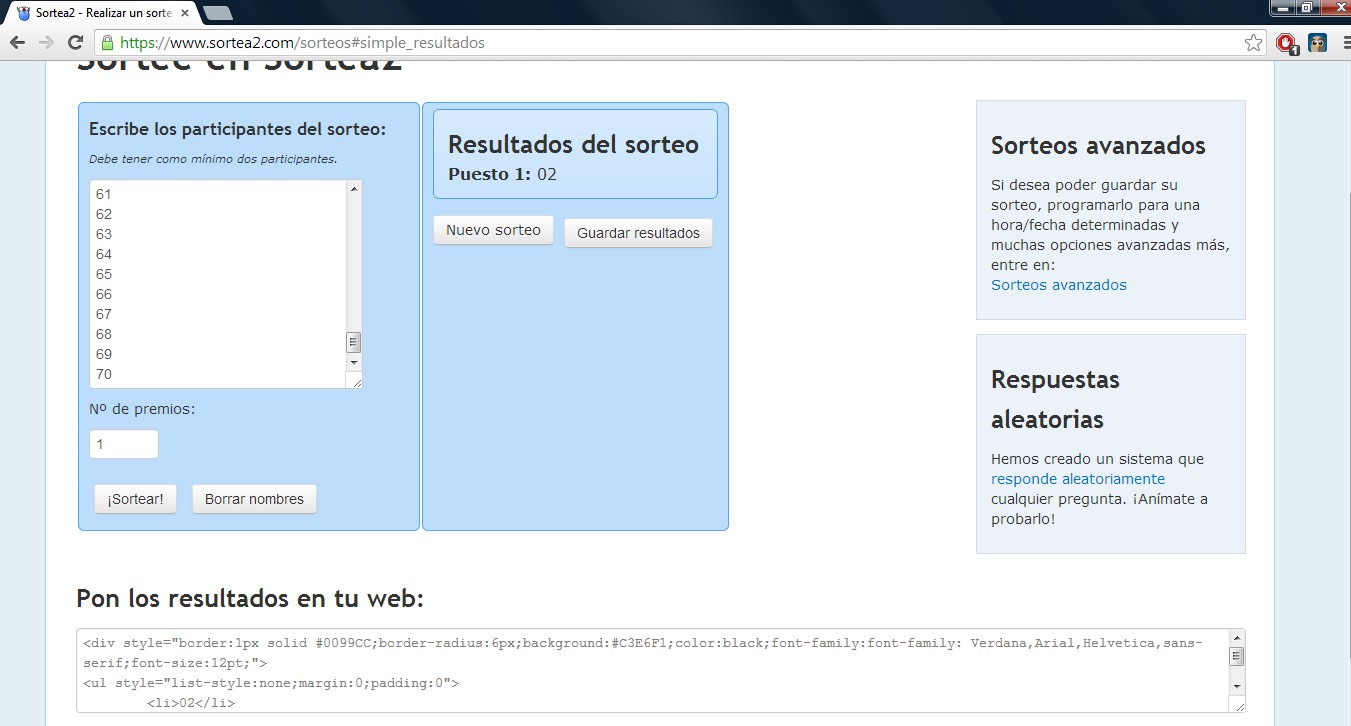The height and width of the screenshot is (726, 1351).
Task: Click the browser back arrow
Action: click(x=17, y=43)
